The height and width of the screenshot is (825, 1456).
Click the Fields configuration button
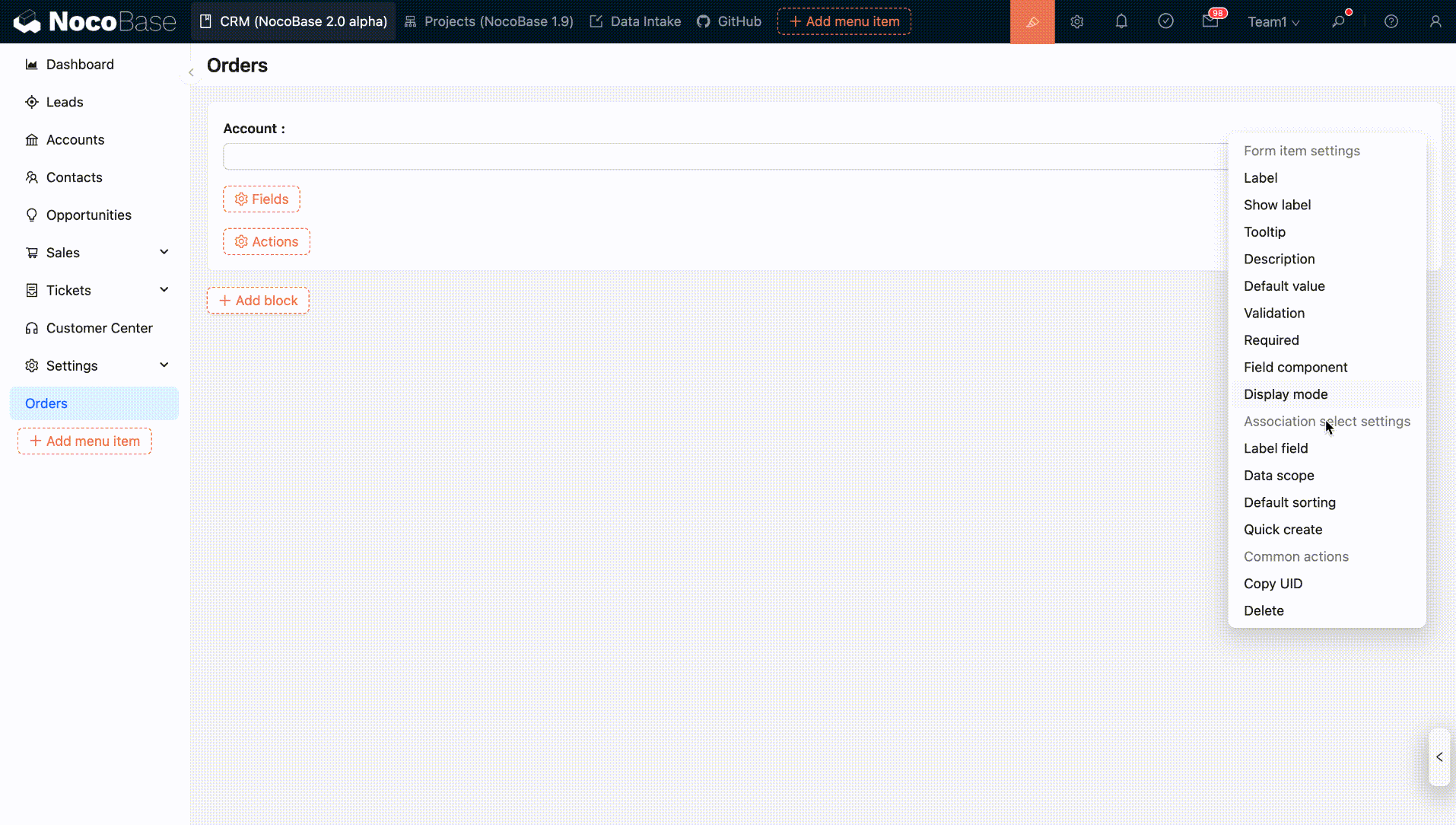click(261, 199)
